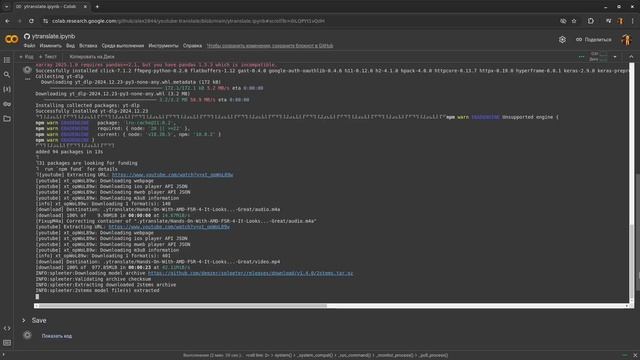The width and height of the screenshot is (640, 360).
Task: Open the Справка menu
Action: [192, 46]
